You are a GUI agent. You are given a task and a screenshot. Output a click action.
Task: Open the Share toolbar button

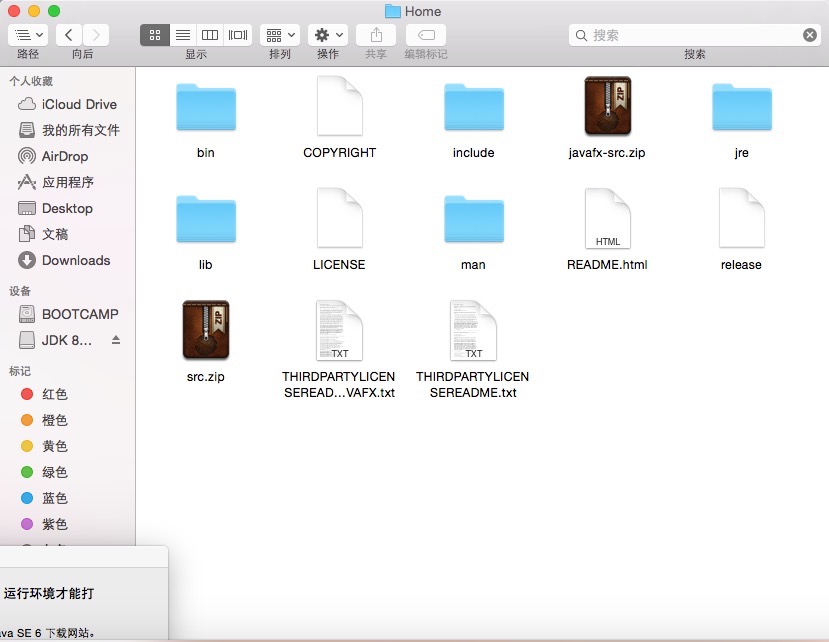tap(376, 35)
